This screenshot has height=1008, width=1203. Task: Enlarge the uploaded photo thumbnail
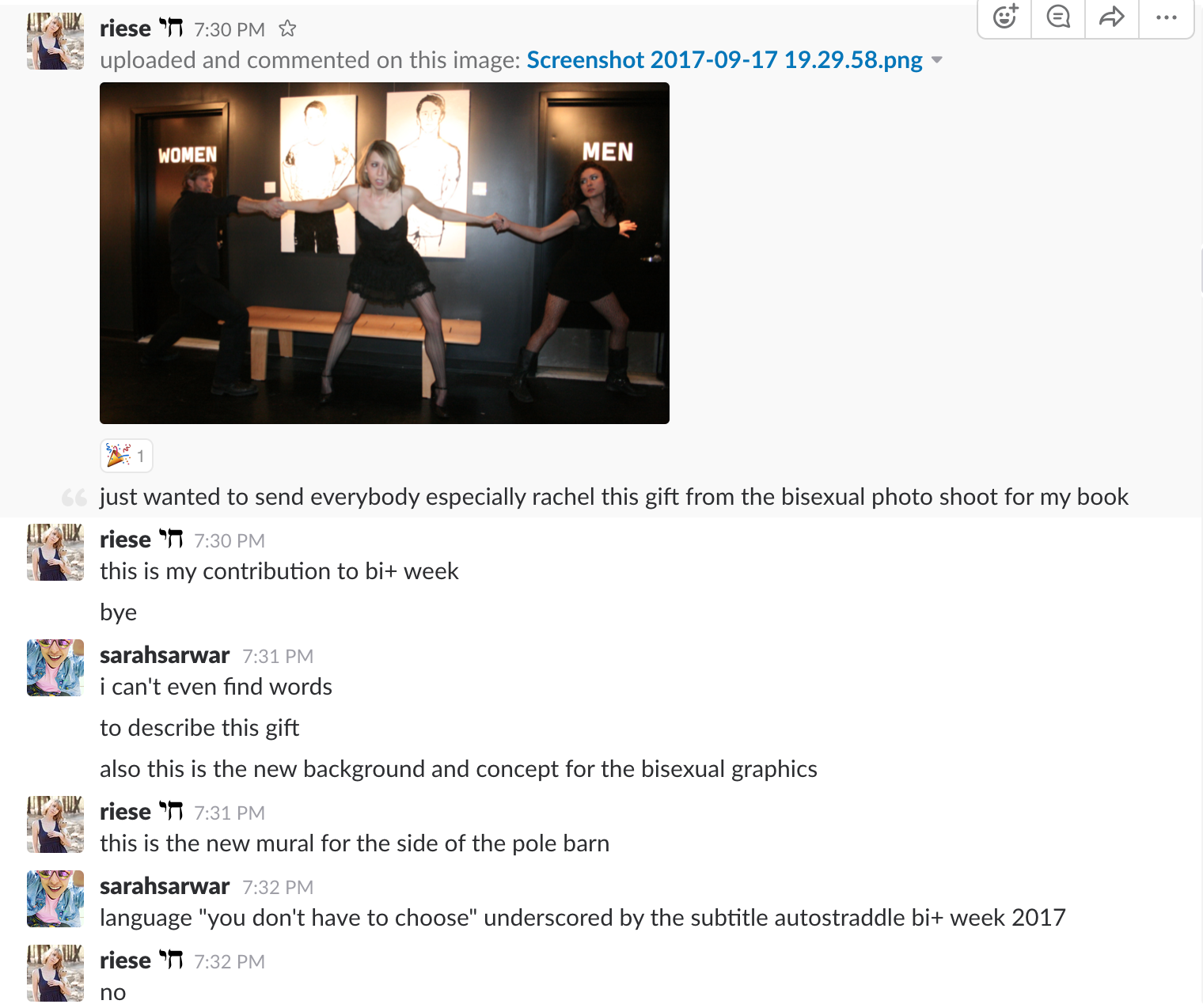385,253
